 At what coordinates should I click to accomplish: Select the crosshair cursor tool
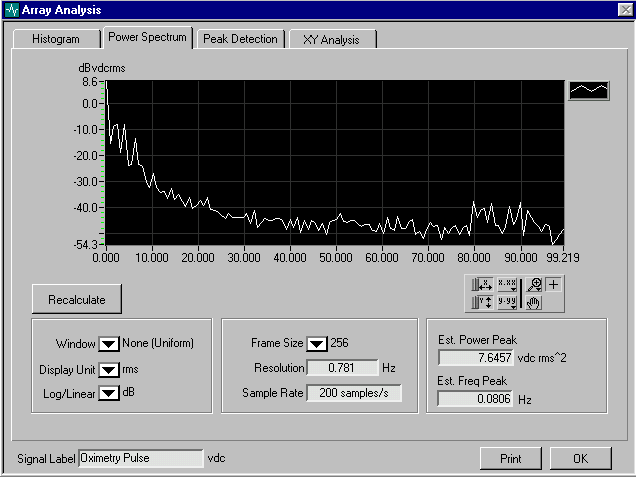pos(554,285)
